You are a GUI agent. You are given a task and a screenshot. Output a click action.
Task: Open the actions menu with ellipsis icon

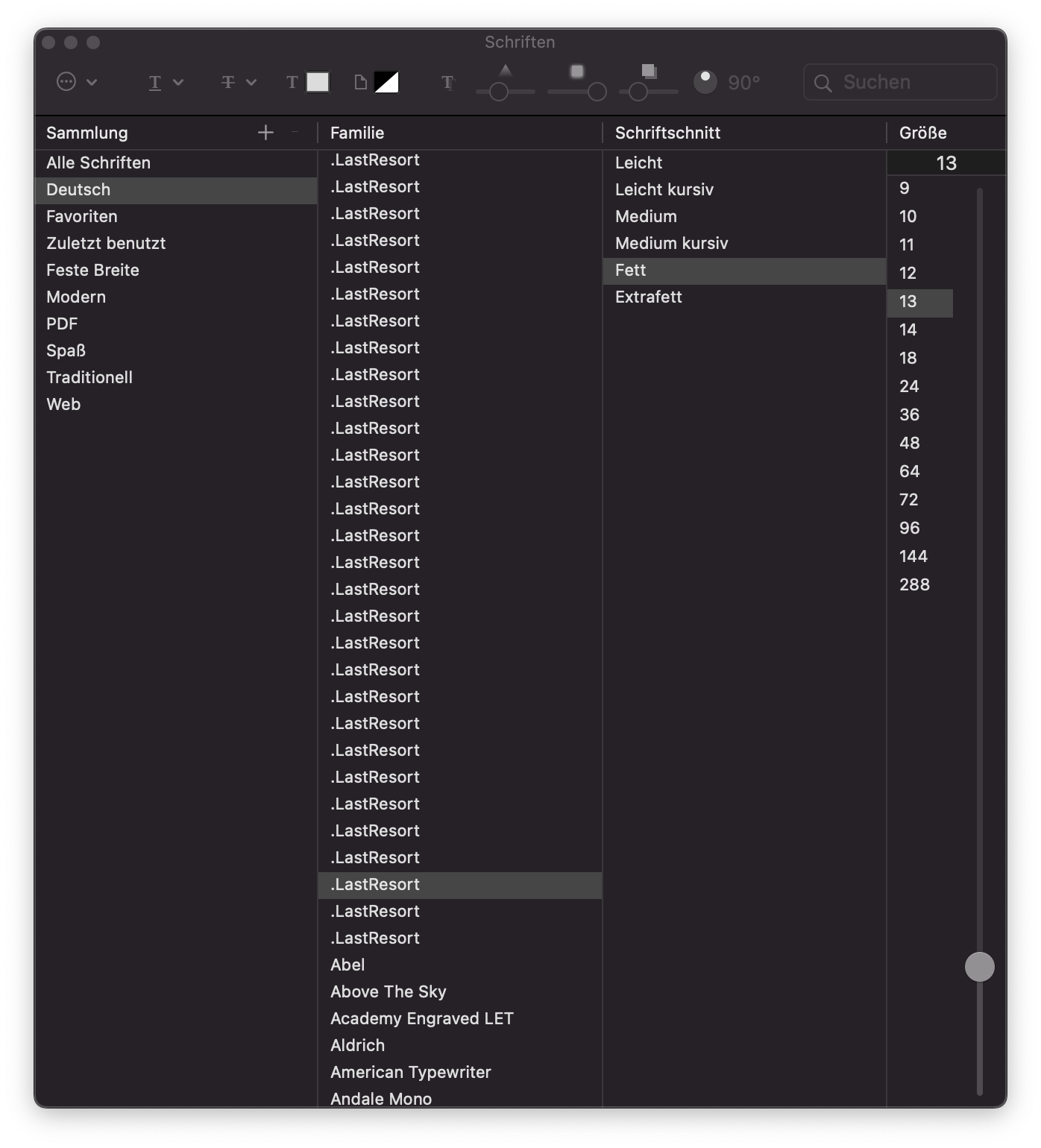pyautogui.click(x=76, y=82)
